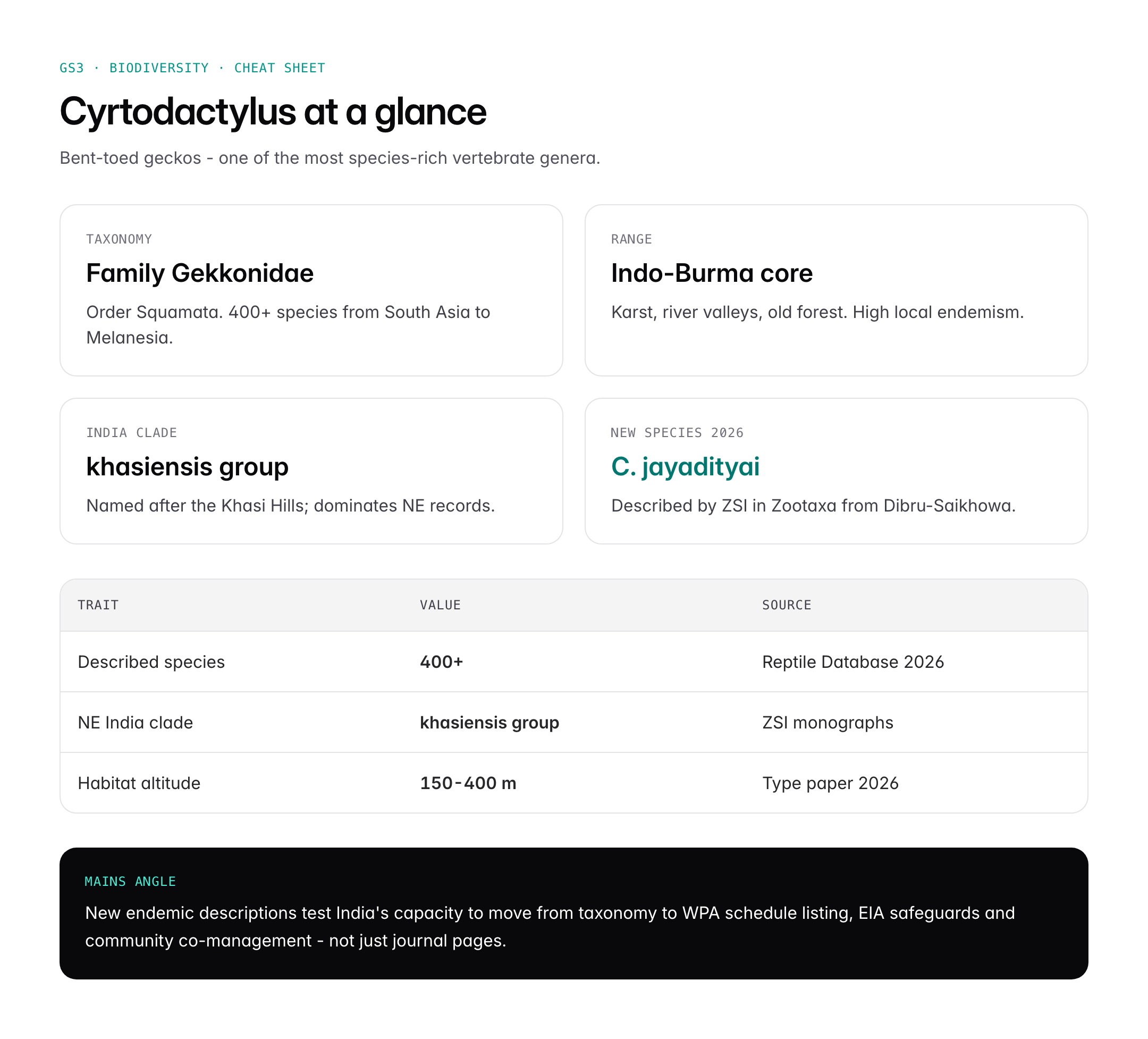The width and height of the screenshot is (1148, 1039).
Task: Click the C. jayadityai species link
Action: [685, 467]
